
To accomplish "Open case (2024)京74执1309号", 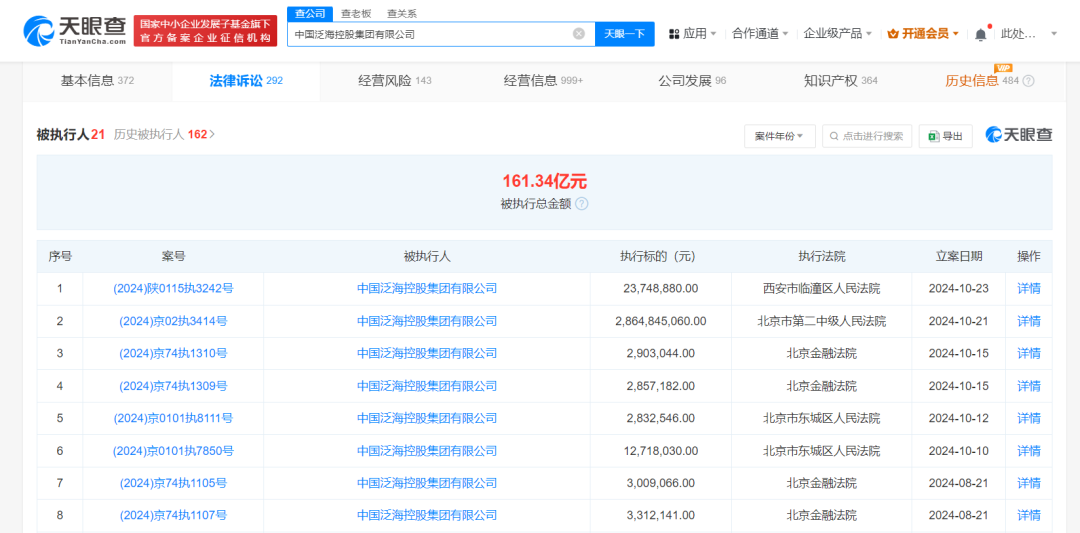I will [173, 386].
